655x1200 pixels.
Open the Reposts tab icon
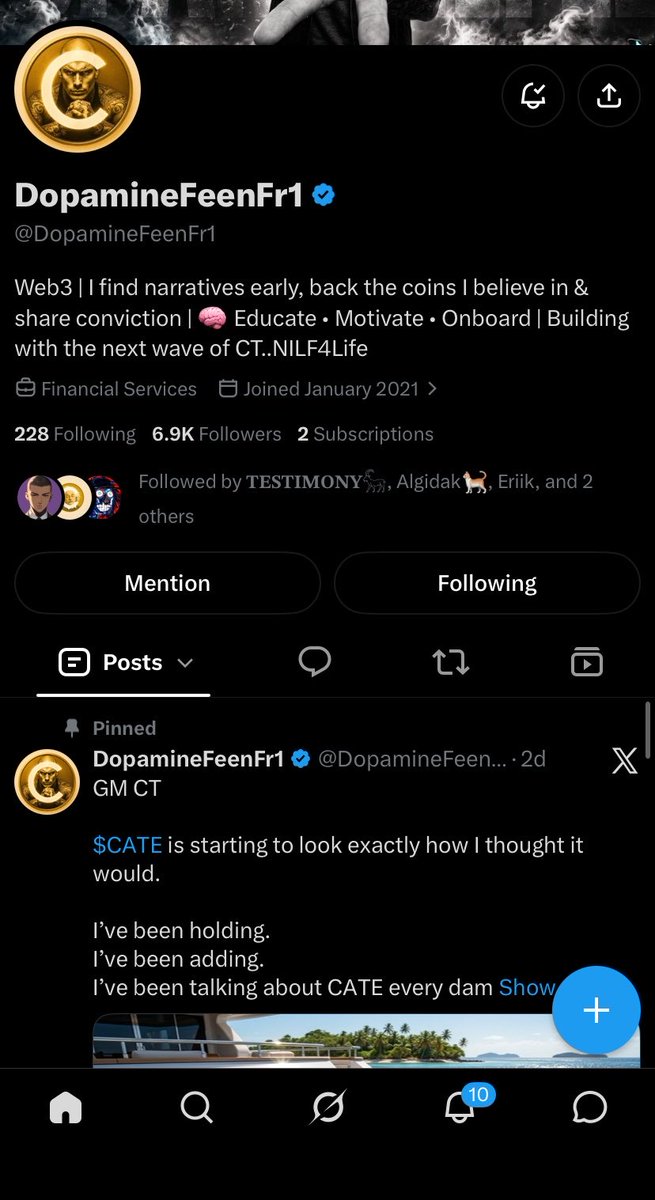coord(451,662)
